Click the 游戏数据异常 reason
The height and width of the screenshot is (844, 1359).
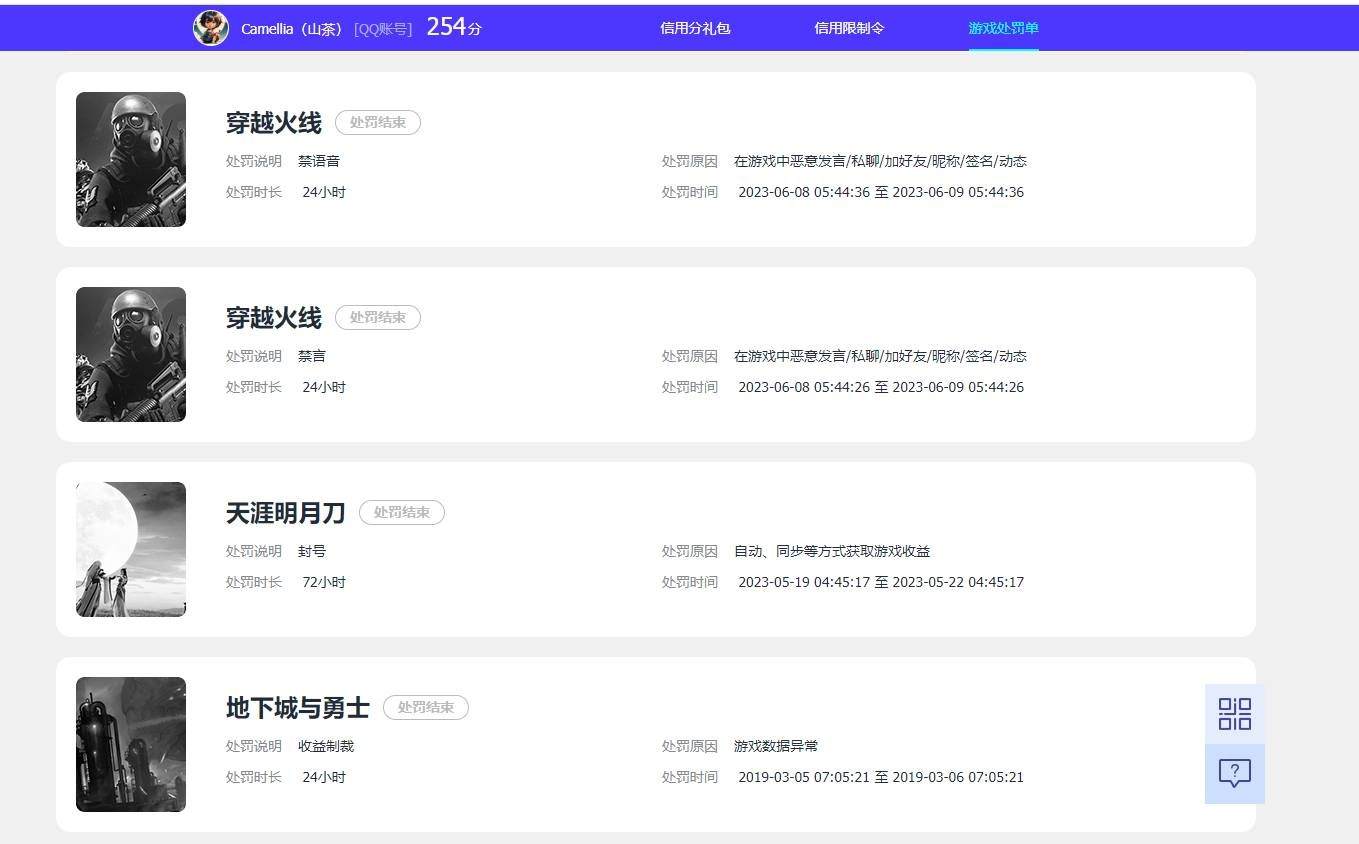coord(776,746)
